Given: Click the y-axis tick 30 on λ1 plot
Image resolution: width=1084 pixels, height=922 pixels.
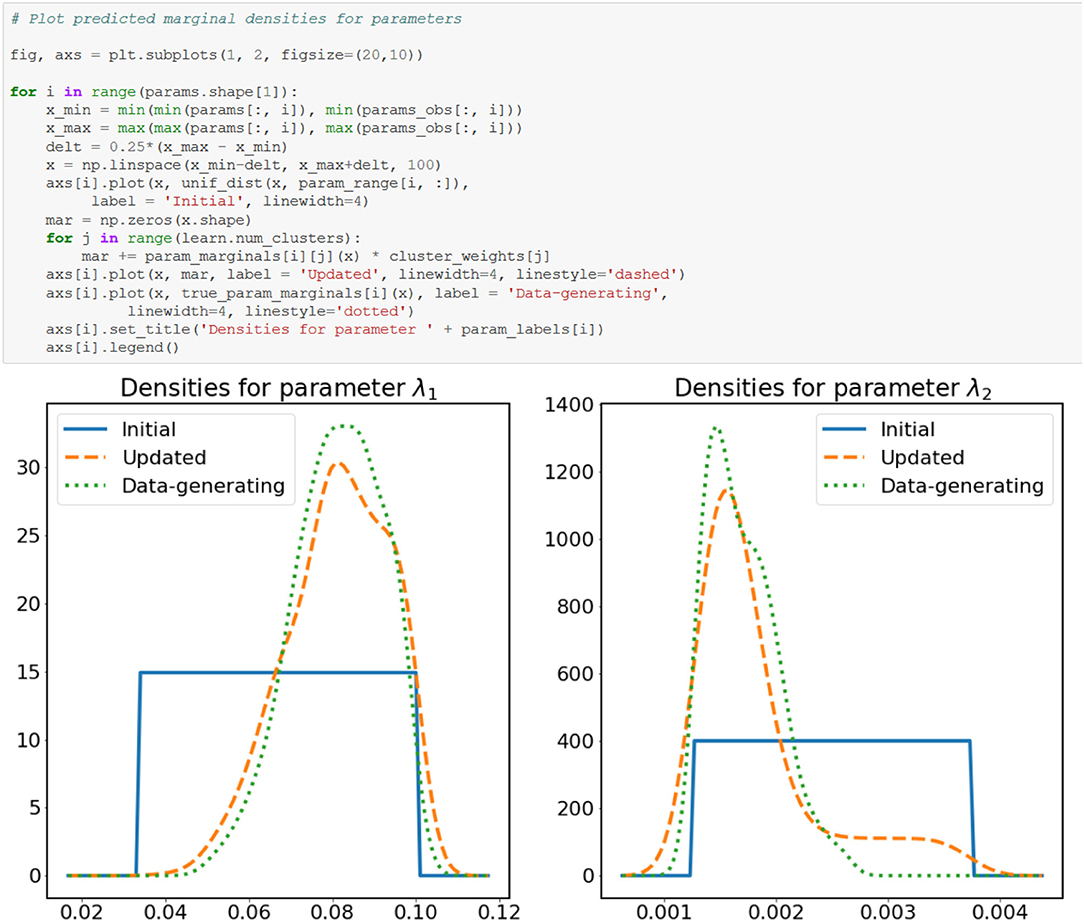Looking at the screenshot, I should (x=28, y=468).
